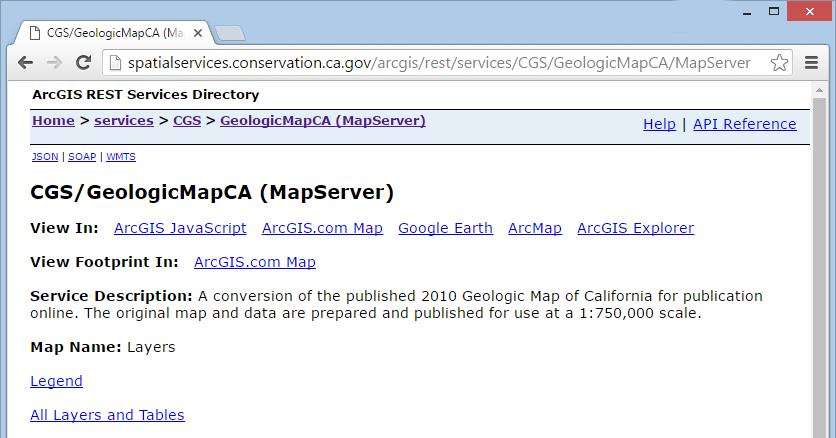Open the Chrome hamburger menu
Viewport: 836px width, 438px height.
pyautogui.click(x=811, y=63)
